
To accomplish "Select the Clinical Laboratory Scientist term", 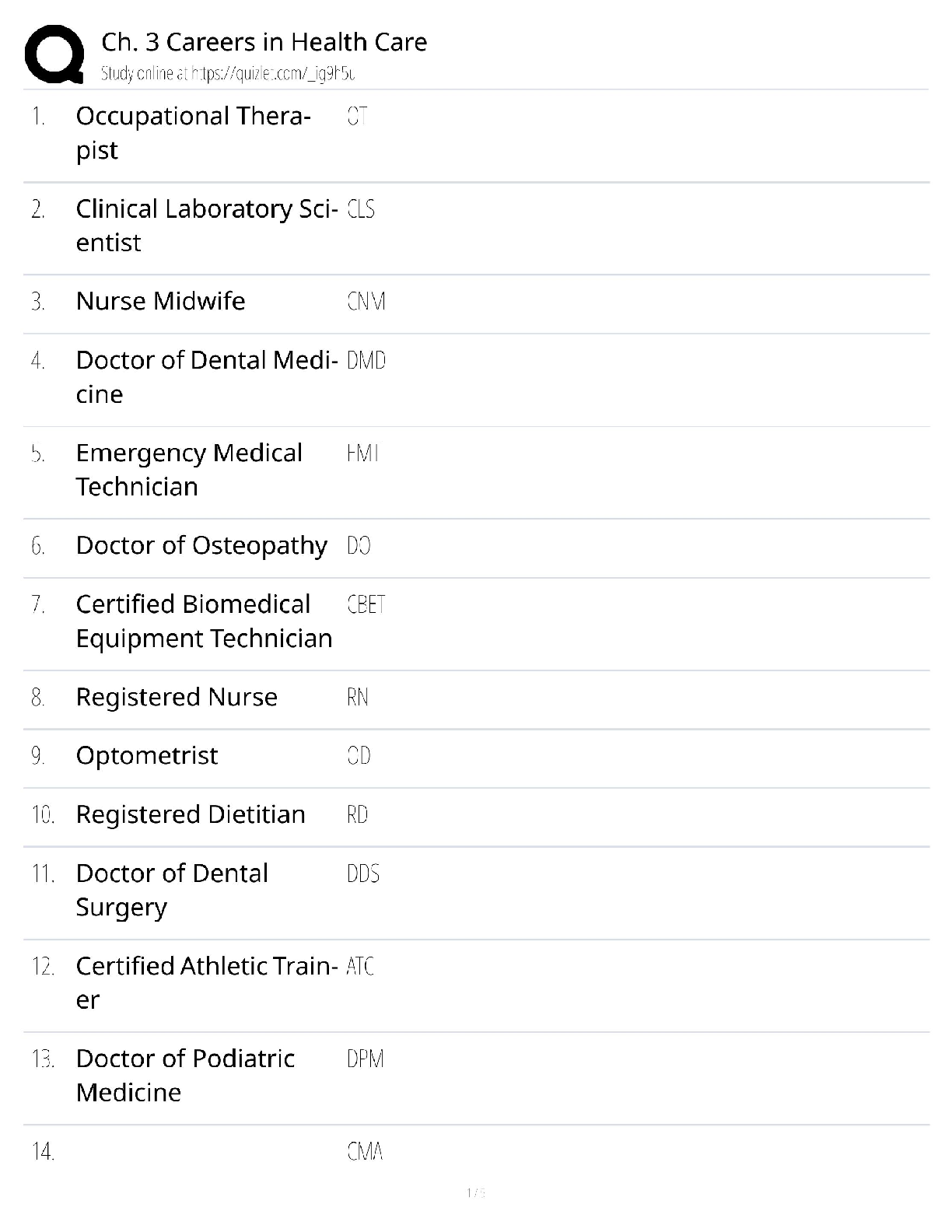I will coord(206,226).
